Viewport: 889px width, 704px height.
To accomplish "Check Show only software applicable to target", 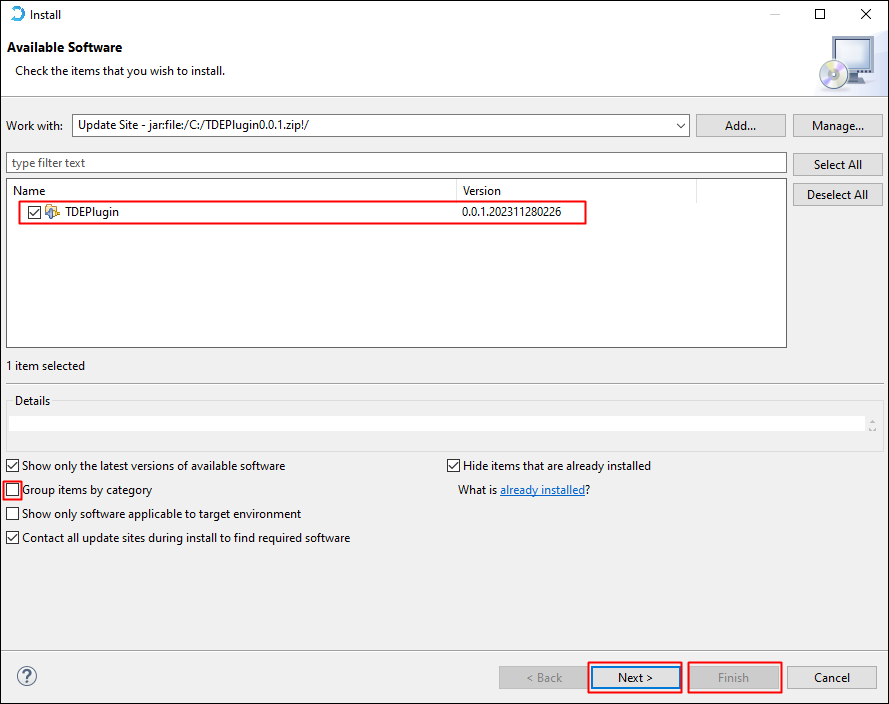I will click(13, 514).
